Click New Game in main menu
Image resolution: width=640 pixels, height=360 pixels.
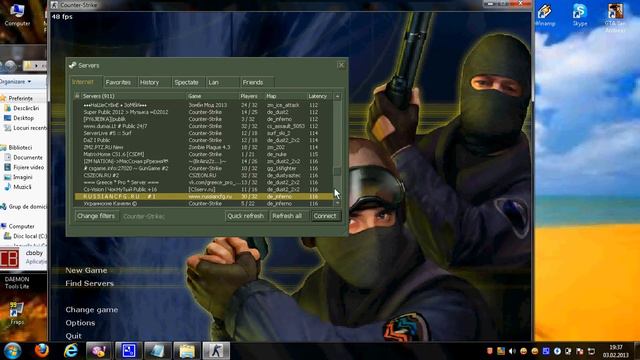[86, 270]
